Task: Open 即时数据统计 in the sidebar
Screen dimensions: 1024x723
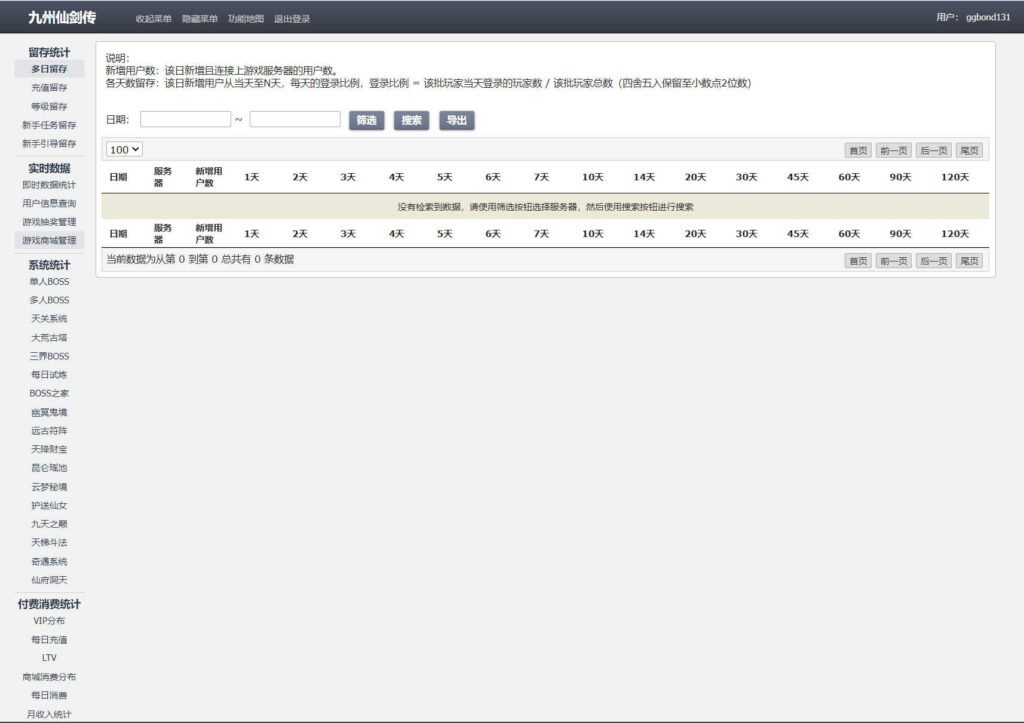Action: coord(49,185)
